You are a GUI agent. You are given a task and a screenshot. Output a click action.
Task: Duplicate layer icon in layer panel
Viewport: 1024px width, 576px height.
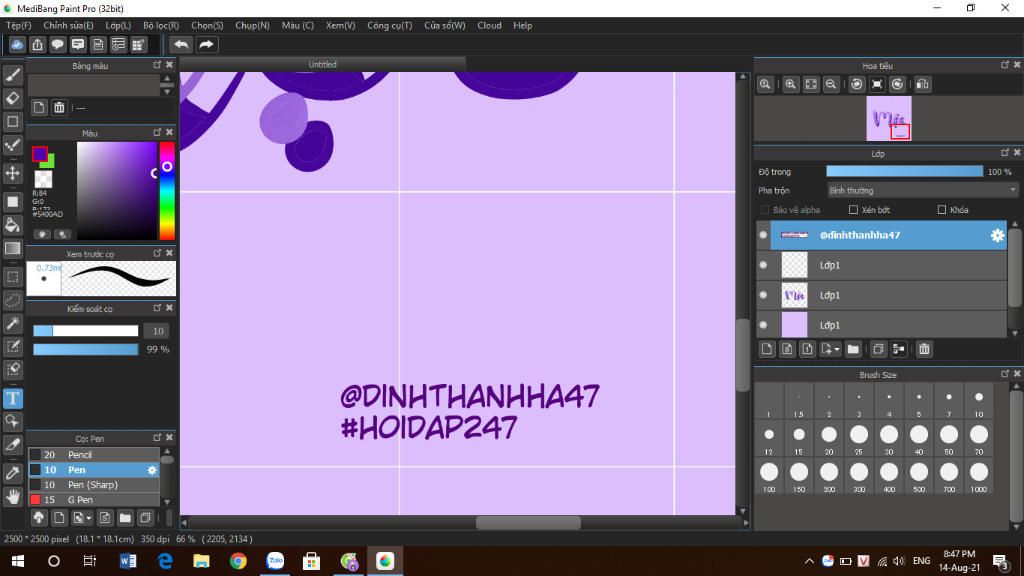point(878,349)
